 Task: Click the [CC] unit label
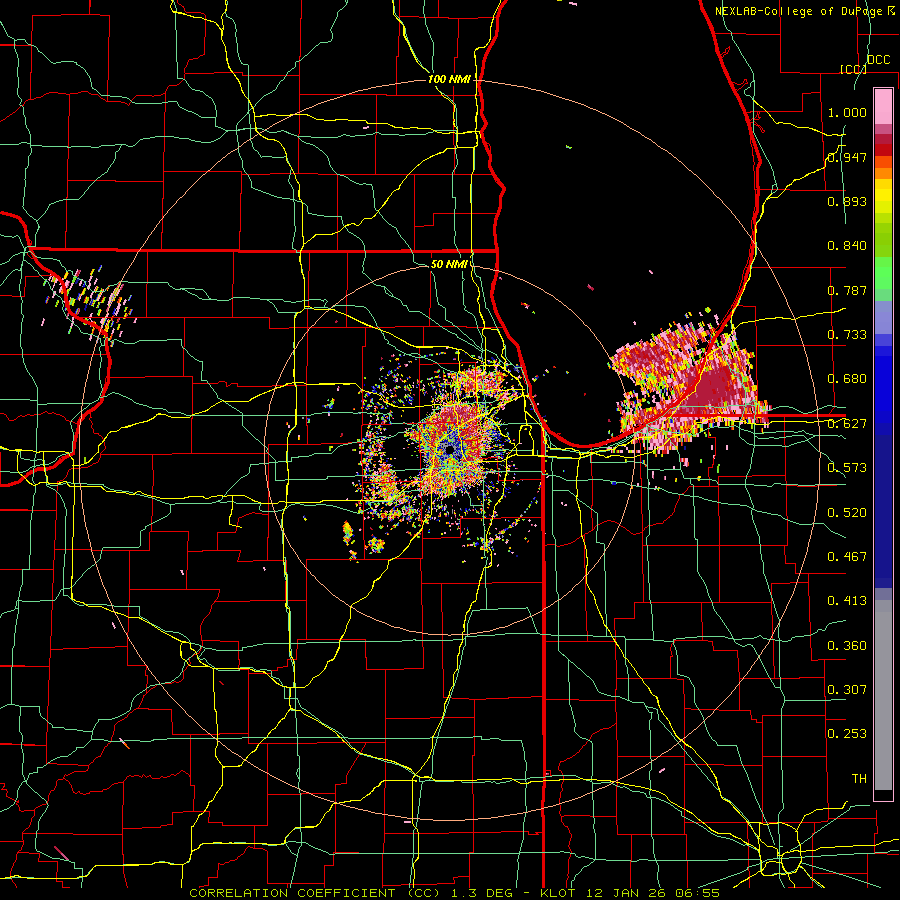point(853,69)
